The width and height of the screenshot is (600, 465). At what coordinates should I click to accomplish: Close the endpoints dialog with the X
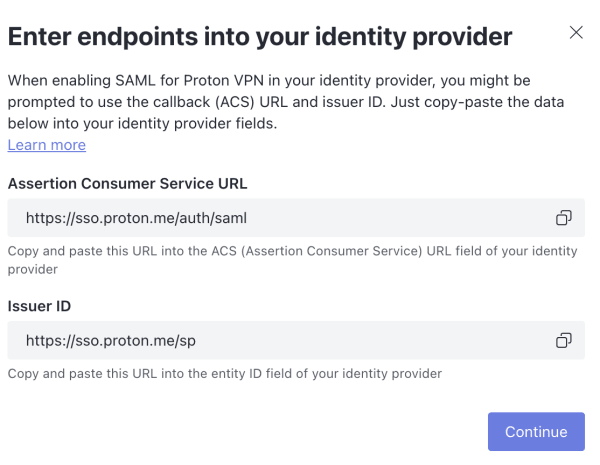576,33
